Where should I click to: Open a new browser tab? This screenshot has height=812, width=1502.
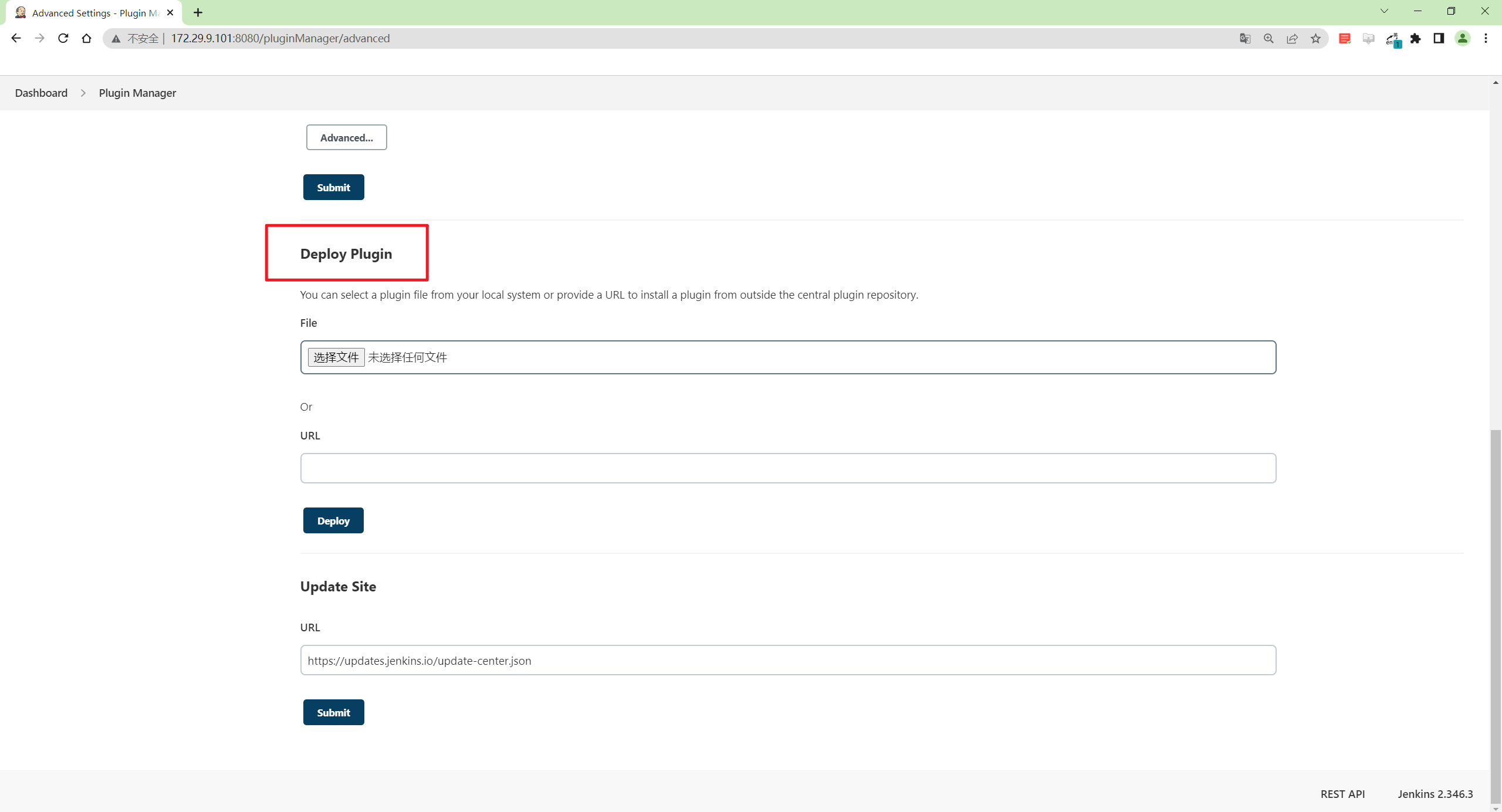pyautogui.click(x=198, y=12)
